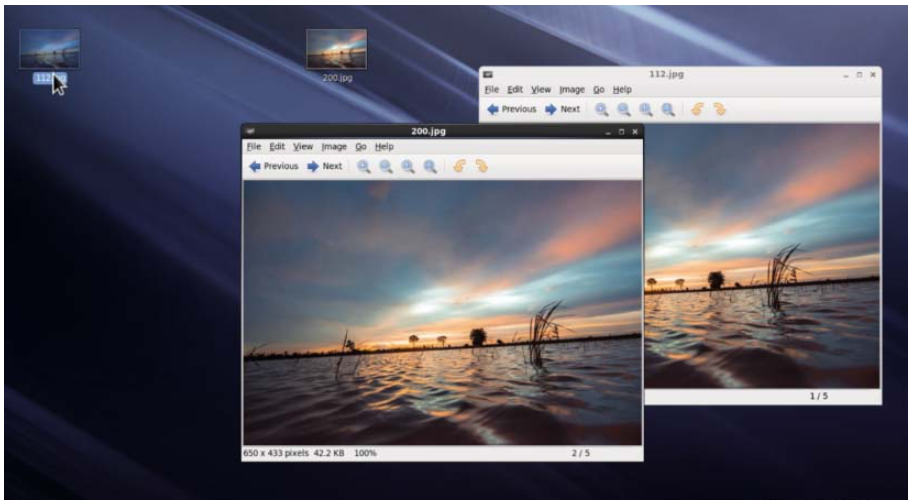This screenshot has width=912, height=500.
Task: Open Help menu in 200.jpg window
Action: (x=384, y=147)
